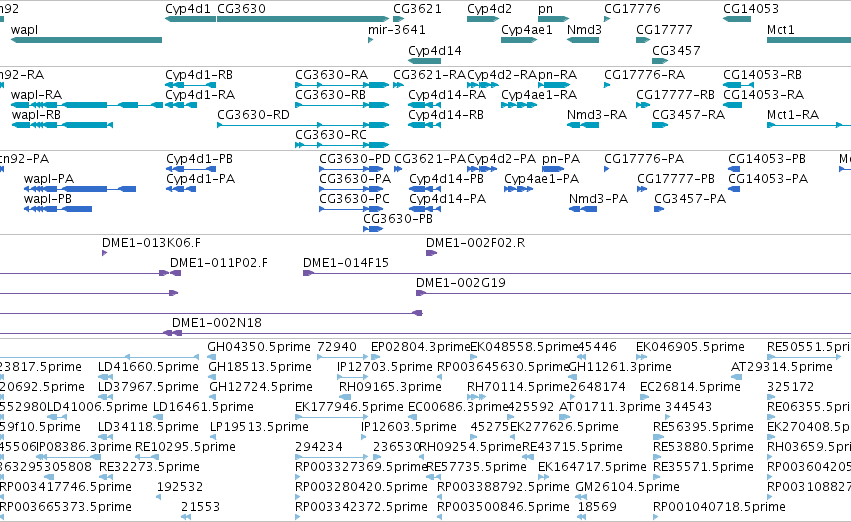Select the CG3457-PA protein label
851x522 pixels.
coord(690,199)
